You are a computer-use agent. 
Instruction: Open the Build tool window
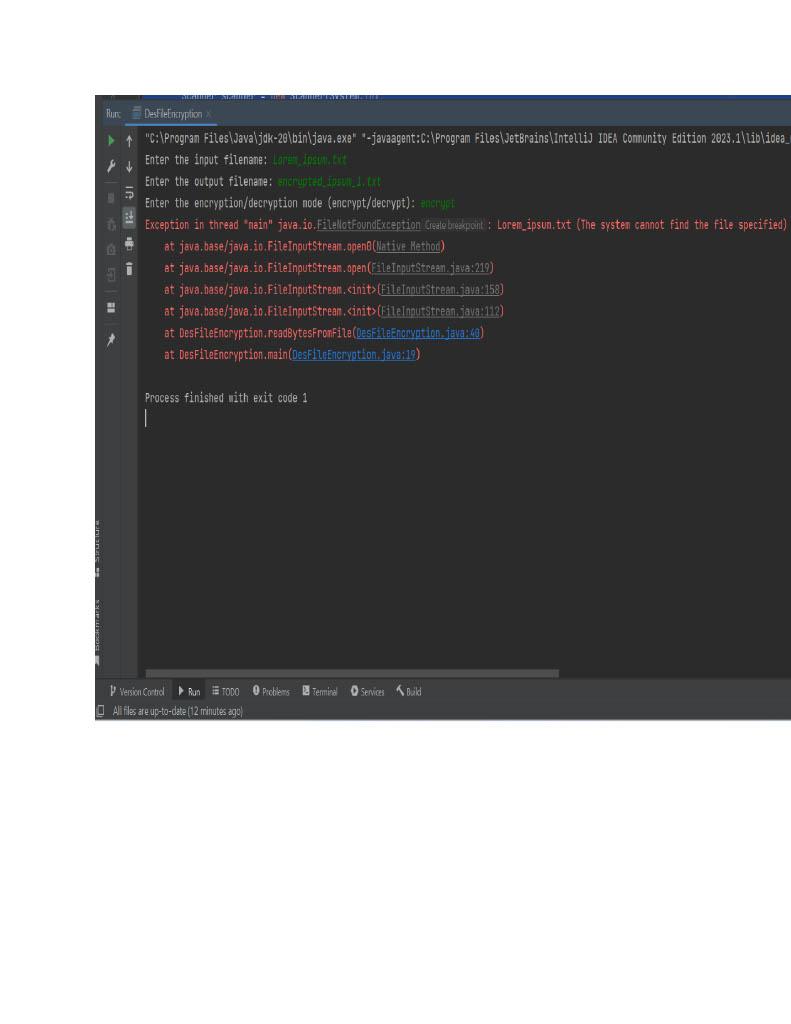point(408,692)
